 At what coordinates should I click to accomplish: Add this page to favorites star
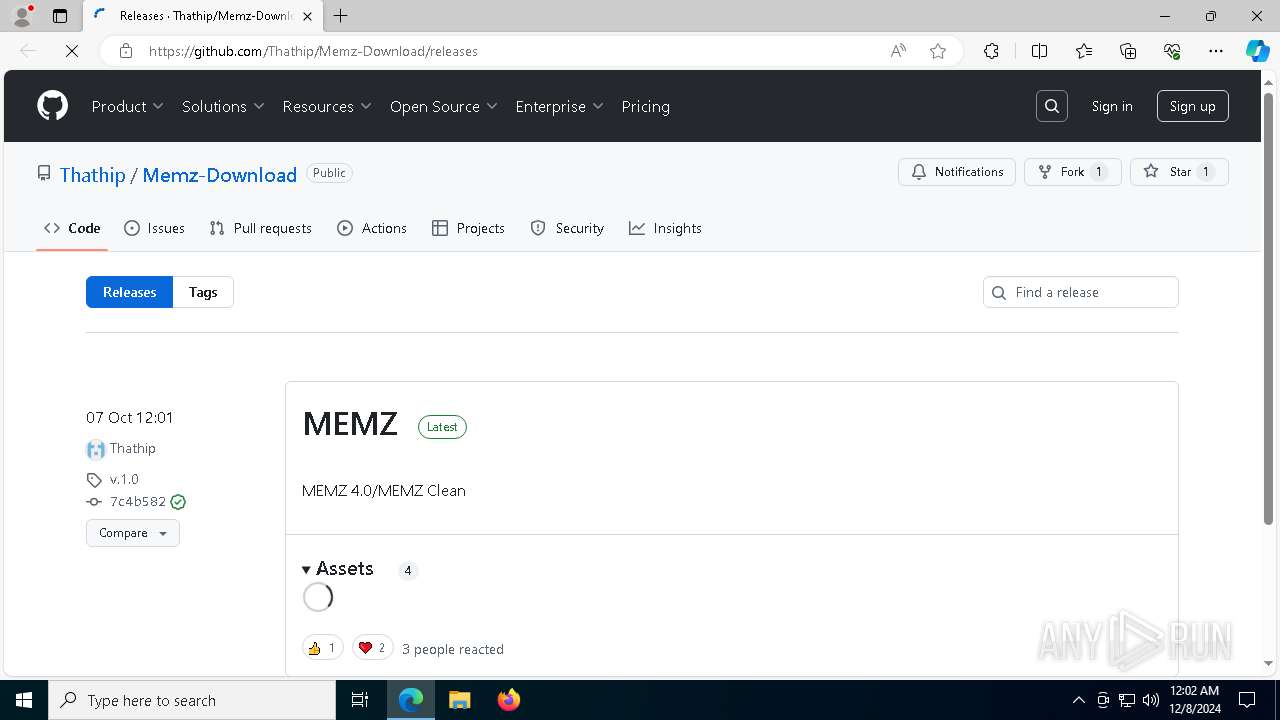click(x=938, y=51)
